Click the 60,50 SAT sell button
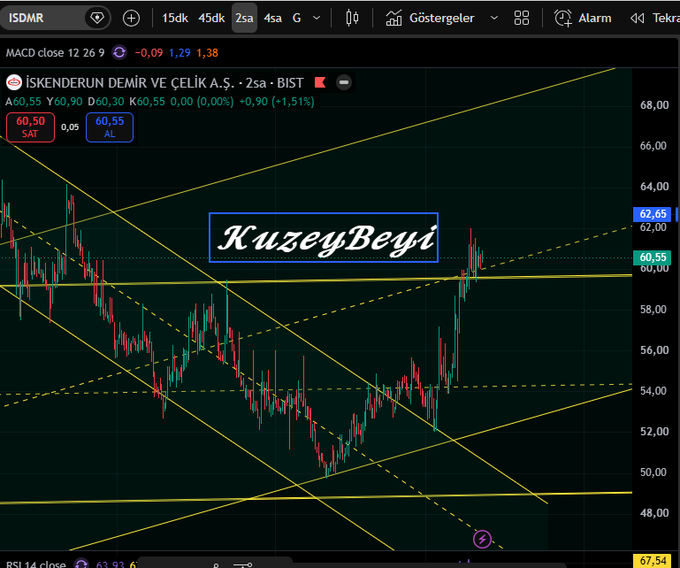 tap(30, 127)
